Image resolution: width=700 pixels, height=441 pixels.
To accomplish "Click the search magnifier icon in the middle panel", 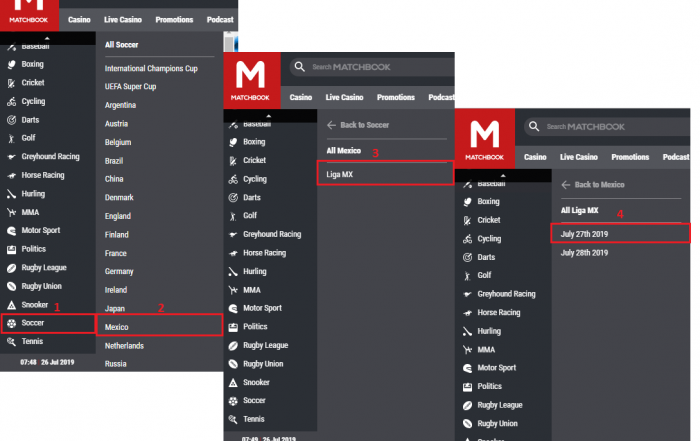I will tap(300, 67).
